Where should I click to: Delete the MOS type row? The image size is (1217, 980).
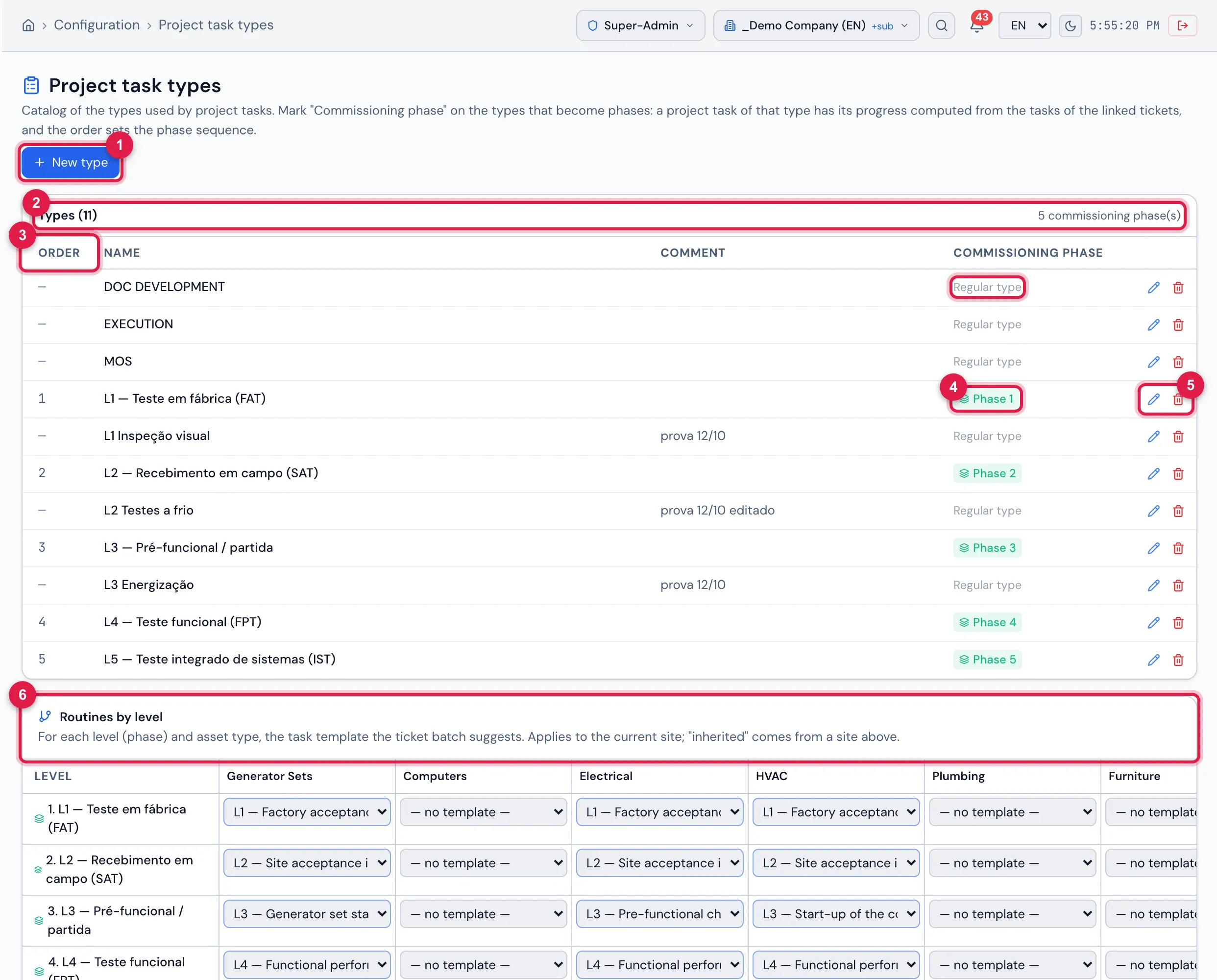(x=1178, y=362)
